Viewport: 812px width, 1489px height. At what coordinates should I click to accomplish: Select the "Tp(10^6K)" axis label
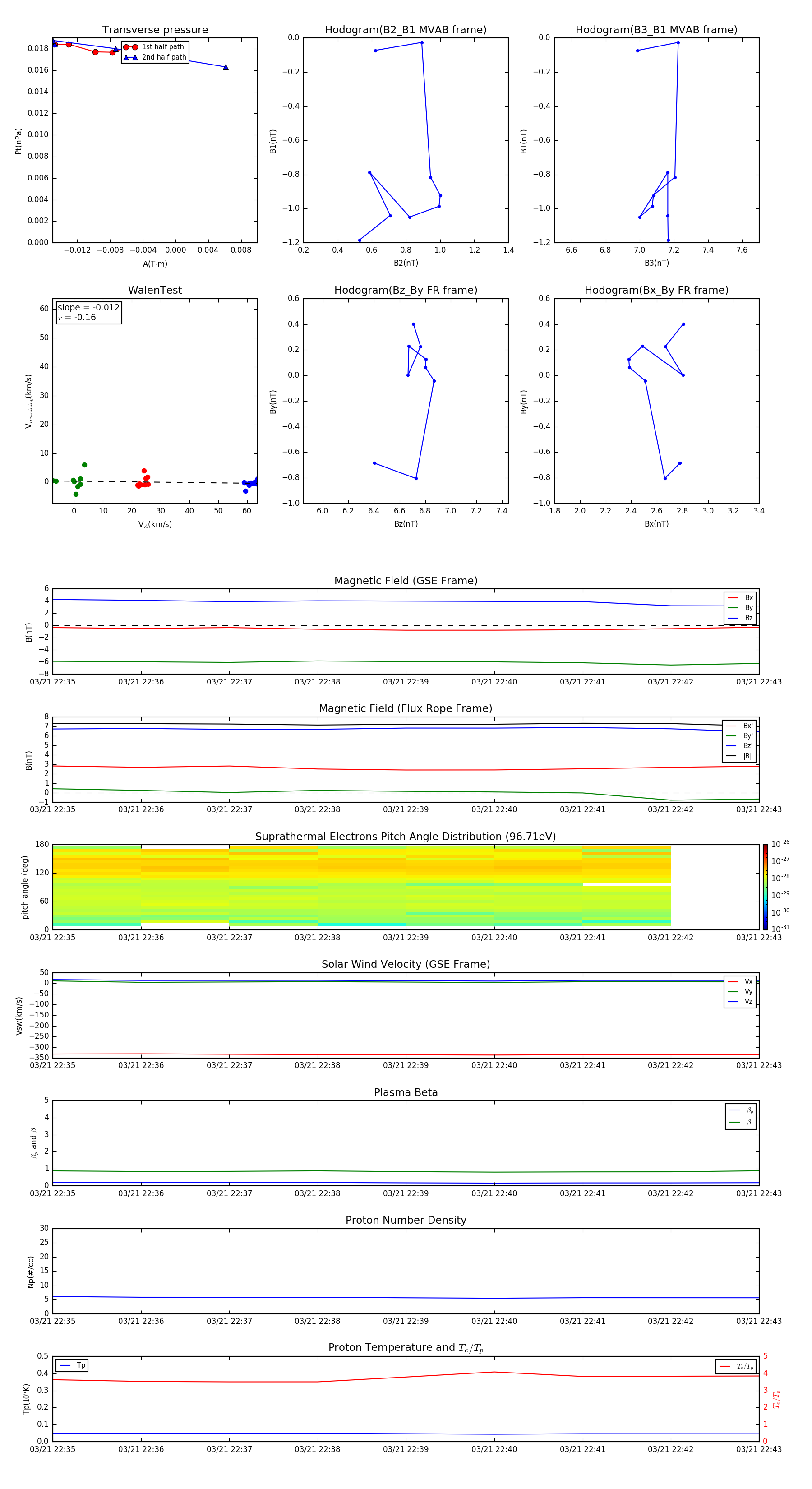26,1399
